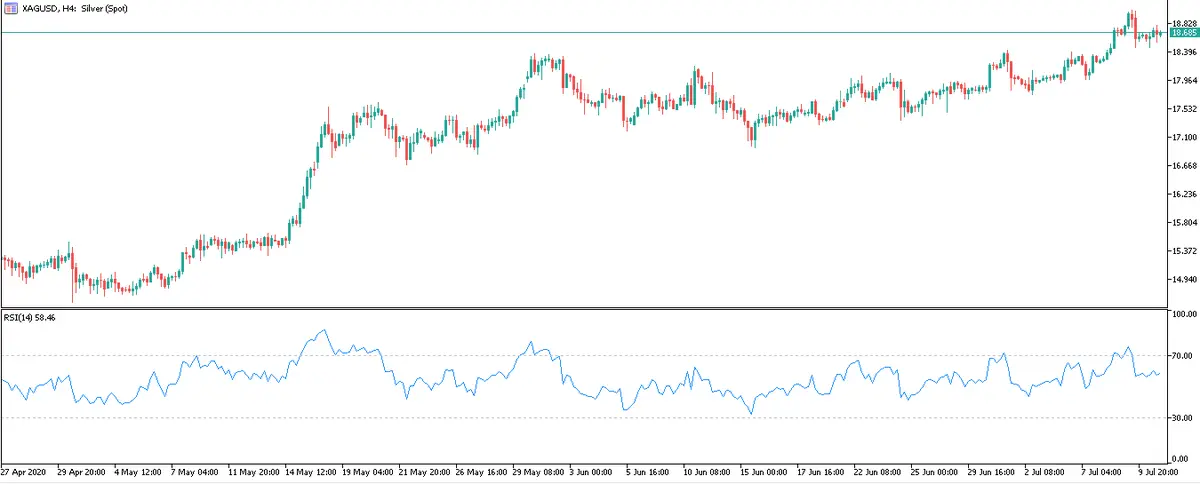Click the highlighted 18.685 current price tag
1200x484 pixels.
(x=1183, y=33)
